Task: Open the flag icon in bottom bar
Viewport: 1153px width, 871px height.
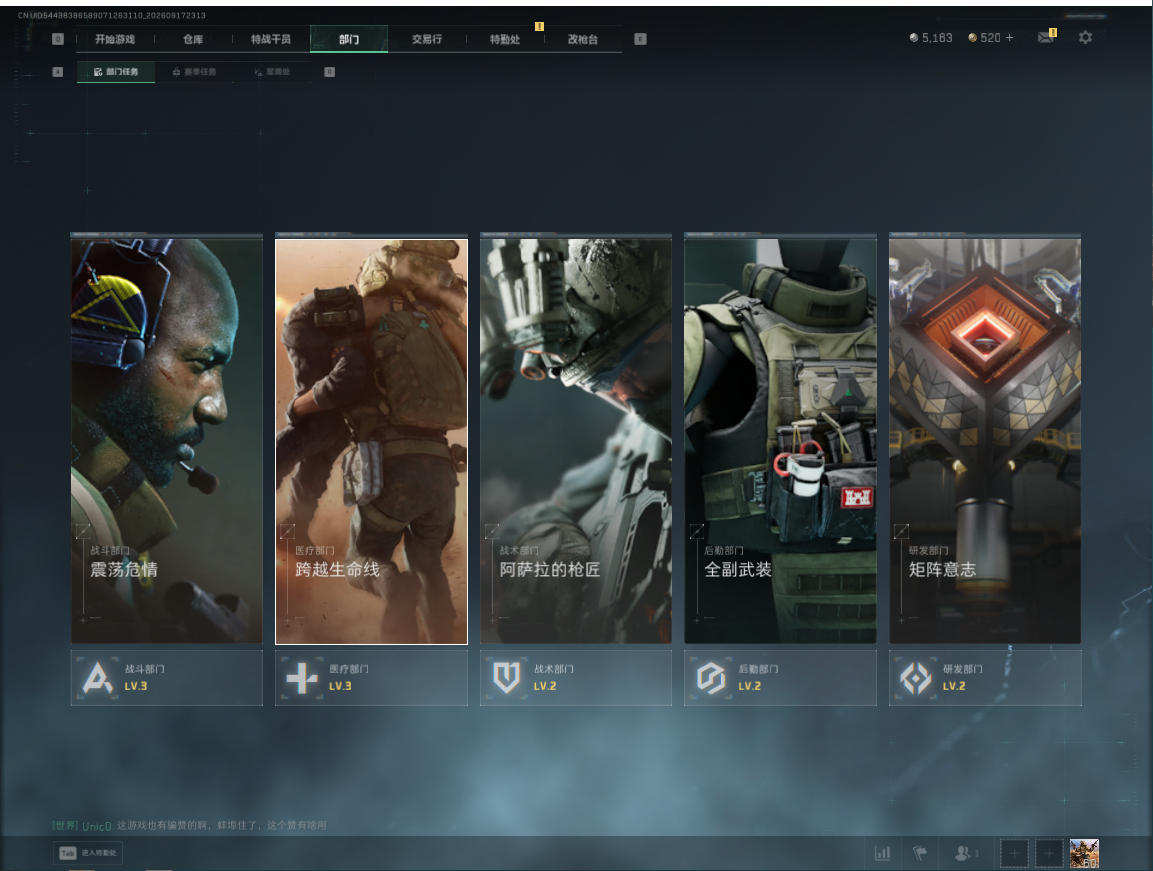Action: coord(920,853)
